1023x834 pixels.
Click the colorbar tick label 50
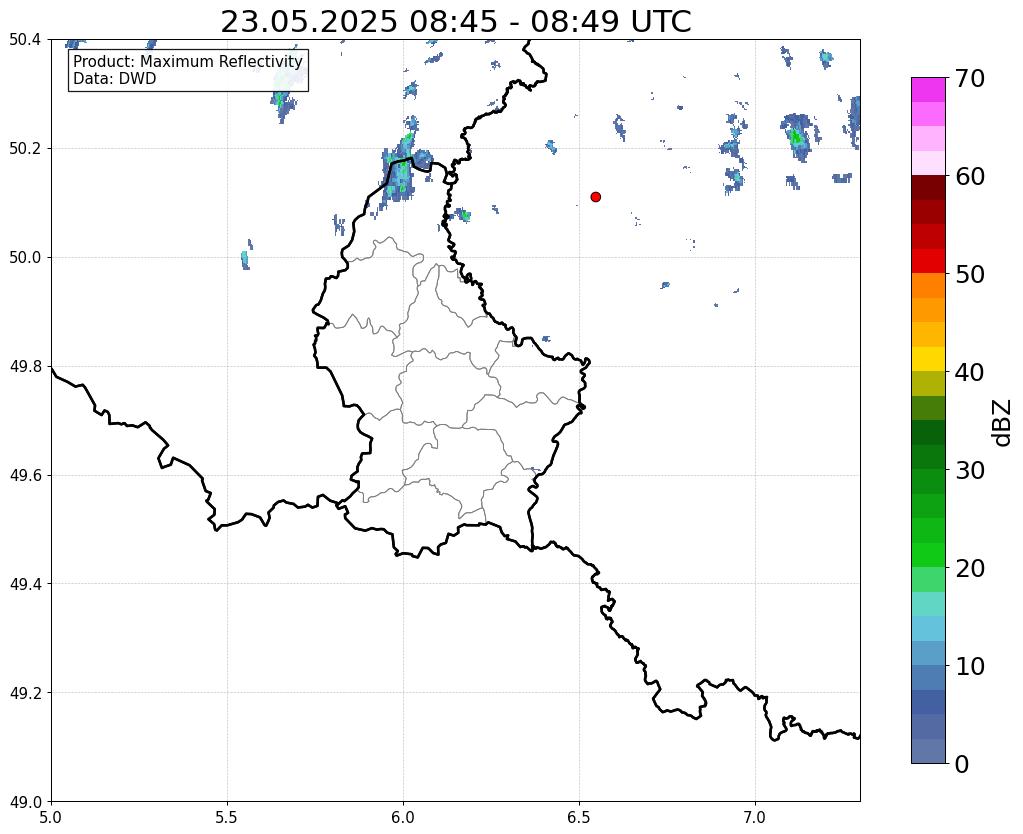970,274
